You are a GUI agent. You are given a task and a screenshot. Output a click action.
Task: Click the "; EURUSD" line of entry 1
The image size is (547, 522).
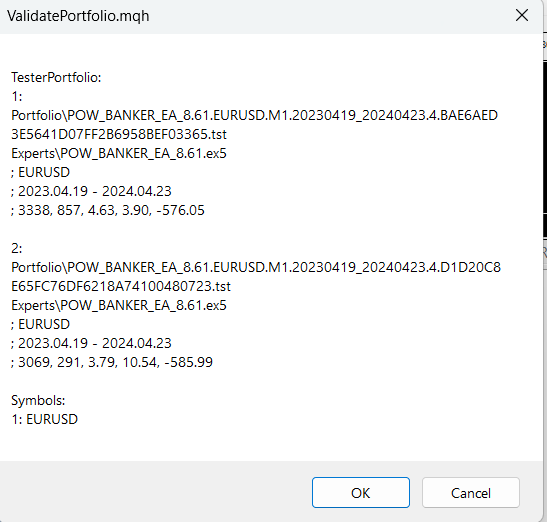click(40, 172)
